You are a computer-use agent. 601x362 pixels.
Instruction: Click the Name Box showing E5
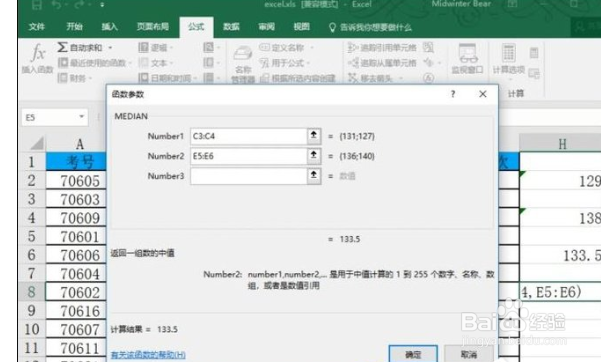point(50,117)
